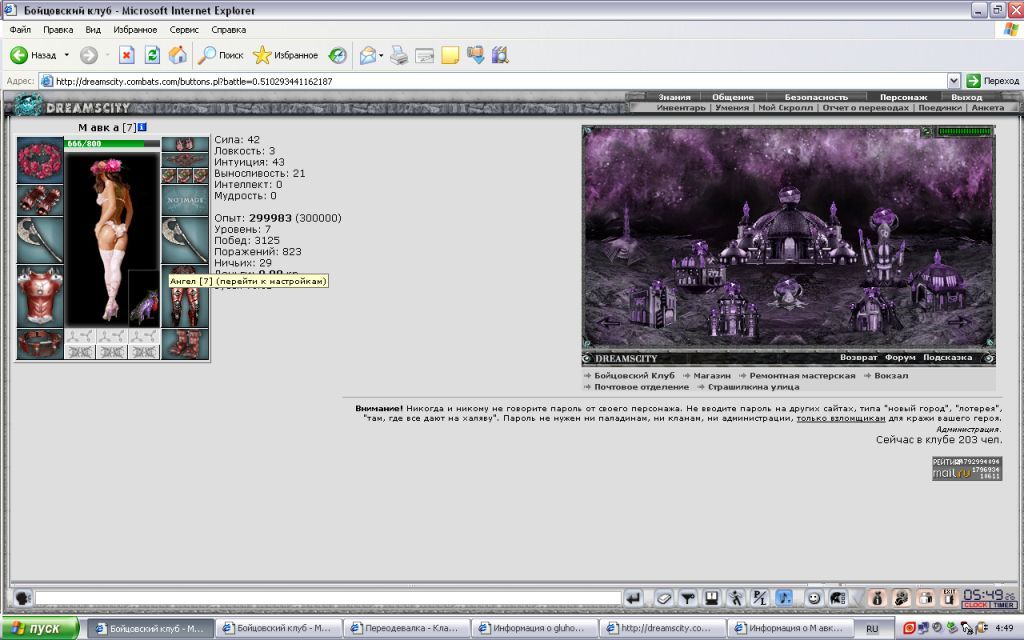Select the red gauntlets equipment slot
The image size is (1024, 640).
click(x=40, y=200)
